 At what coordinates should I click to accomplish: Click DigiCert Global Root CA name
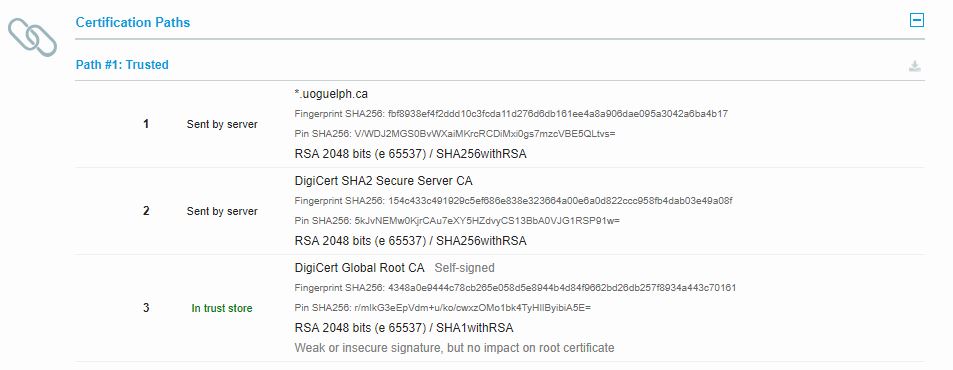coord(359,268)
